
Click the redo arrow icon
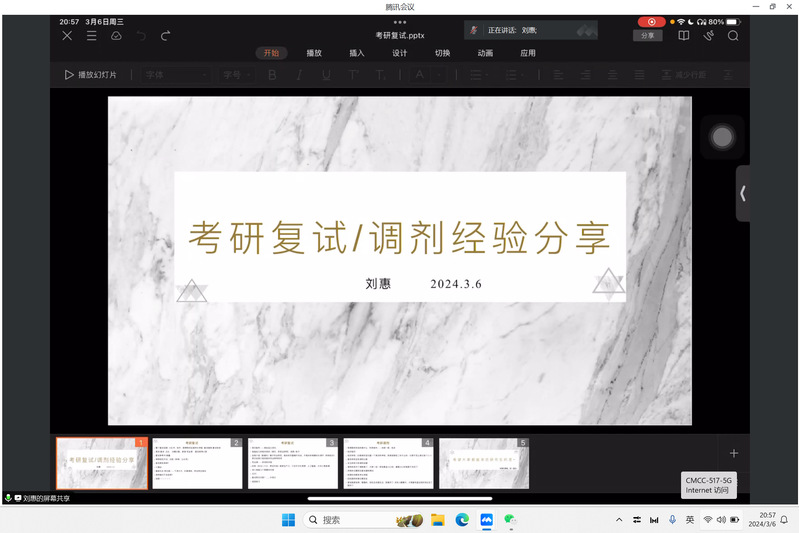point(166,36)
